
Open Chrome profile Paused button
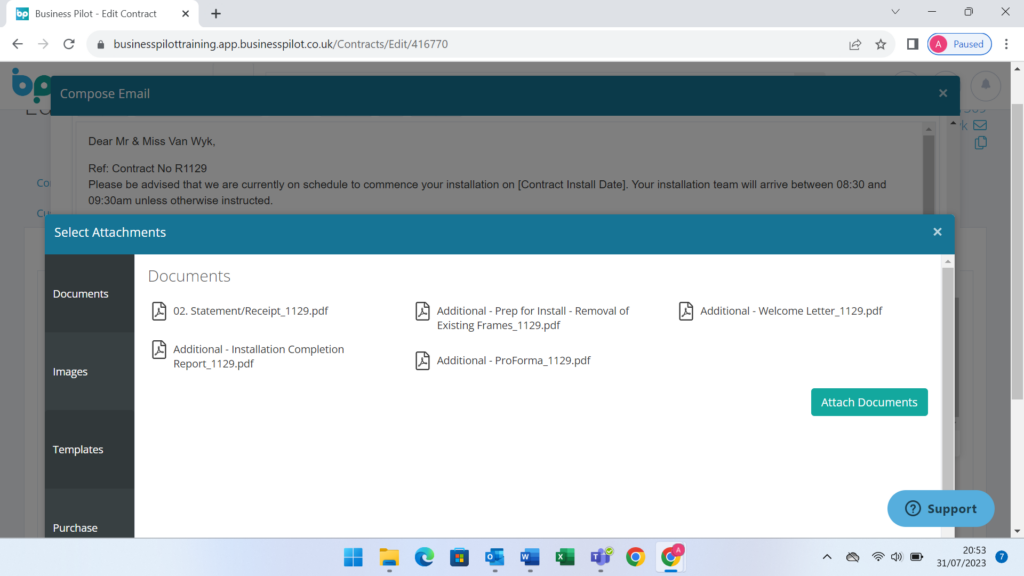959,44
